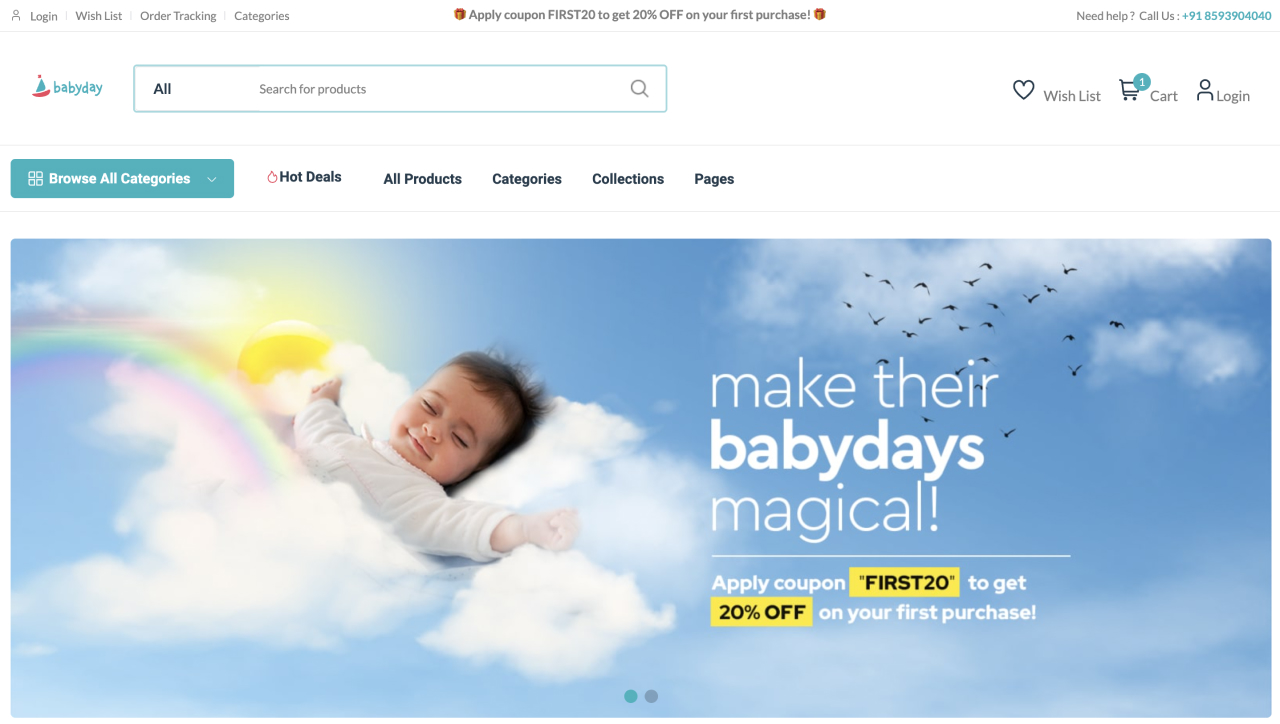Click the babydays magical hero banner

[x=641, y=478]
